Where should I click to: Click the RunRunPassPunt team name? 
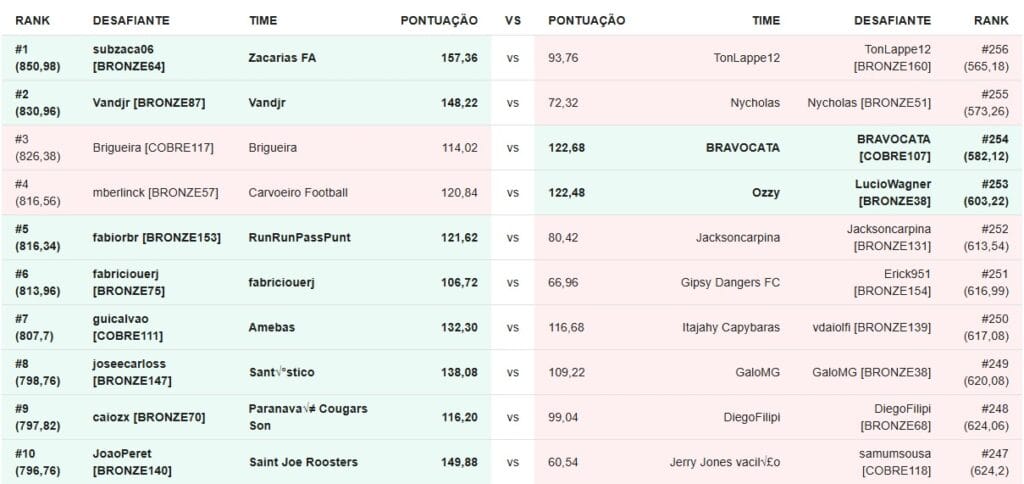(x=299, y=238)
